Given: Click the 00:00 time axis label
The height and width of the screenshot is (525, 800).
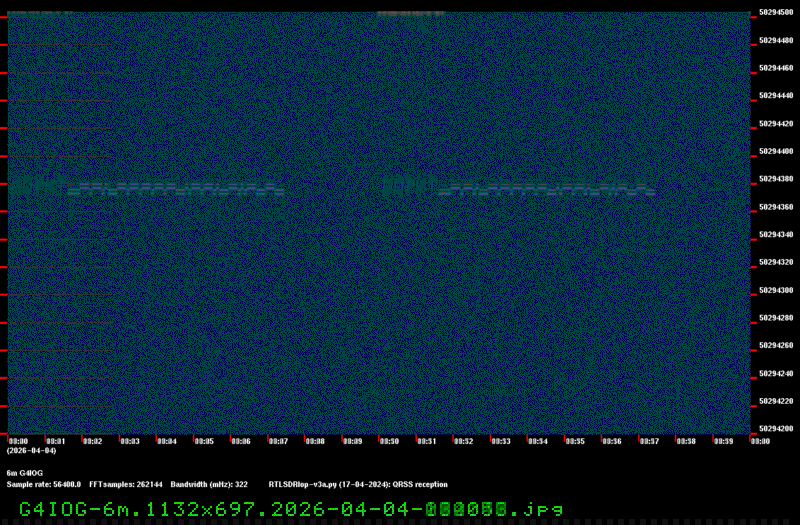Looking at the screenshot, I should pyautogui.click(x=18, y=441).
